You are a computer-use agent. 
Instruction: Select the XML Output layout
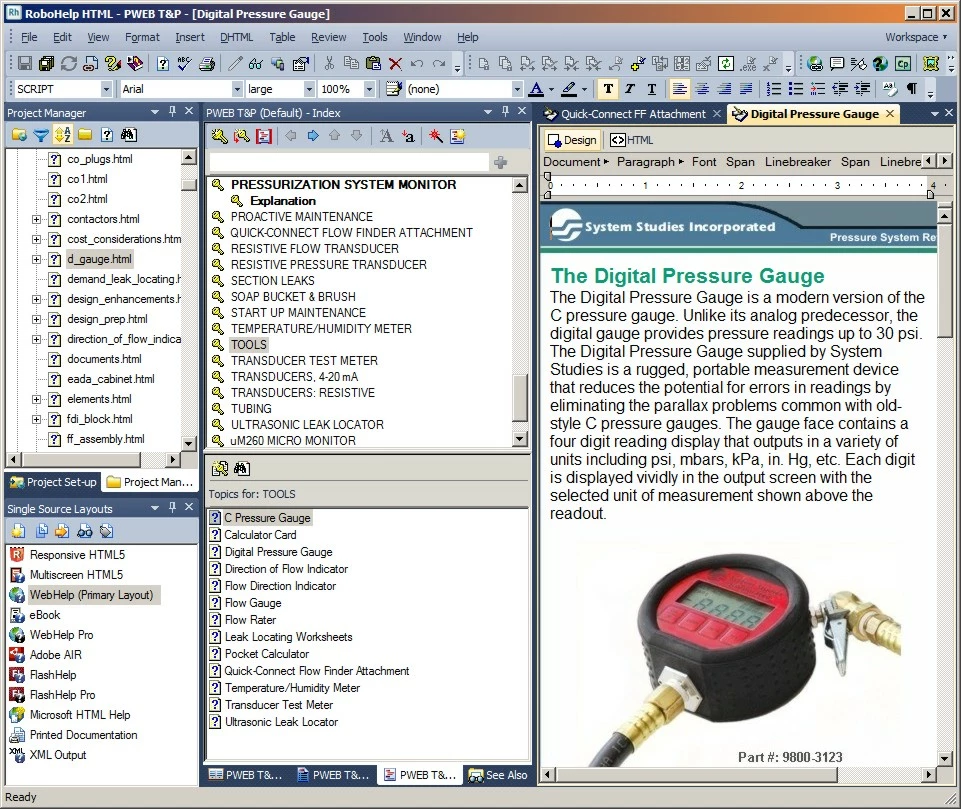[x=58, y=756]
